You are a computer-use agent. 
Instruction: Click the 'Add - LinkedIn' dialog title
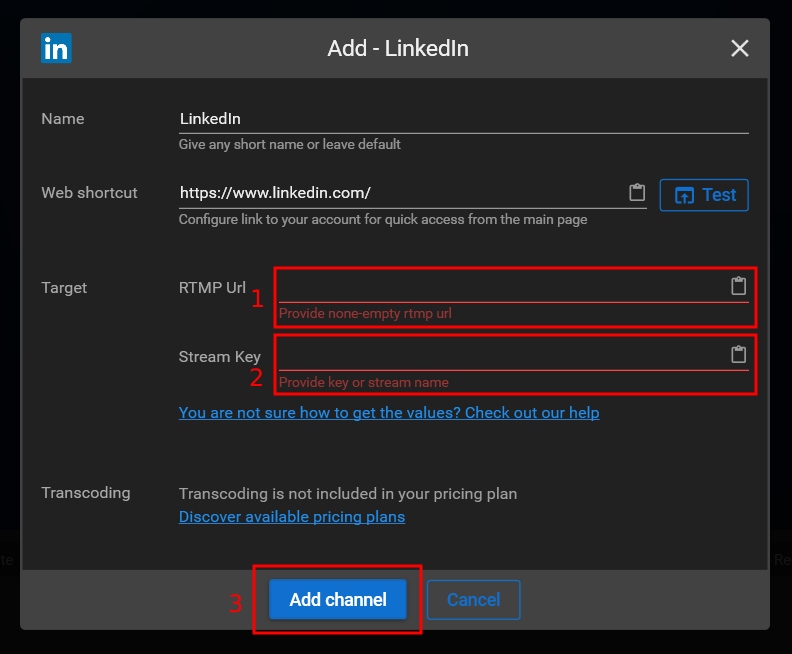[x=398, y=48]
